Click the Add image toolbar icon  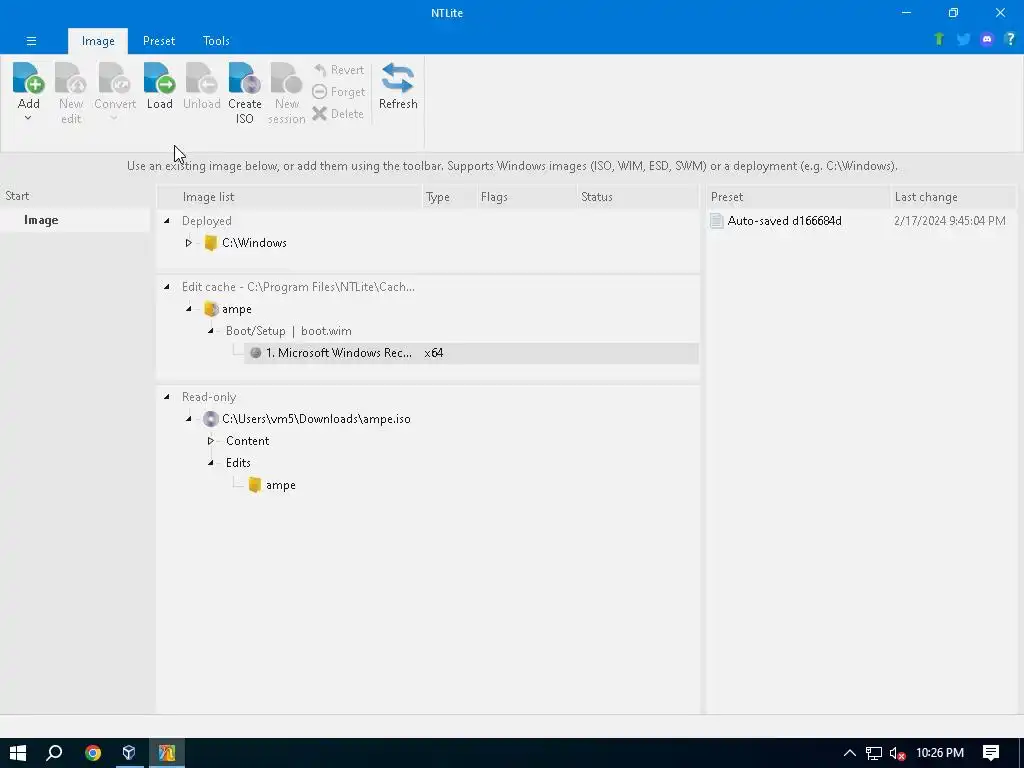coord(29,78)
